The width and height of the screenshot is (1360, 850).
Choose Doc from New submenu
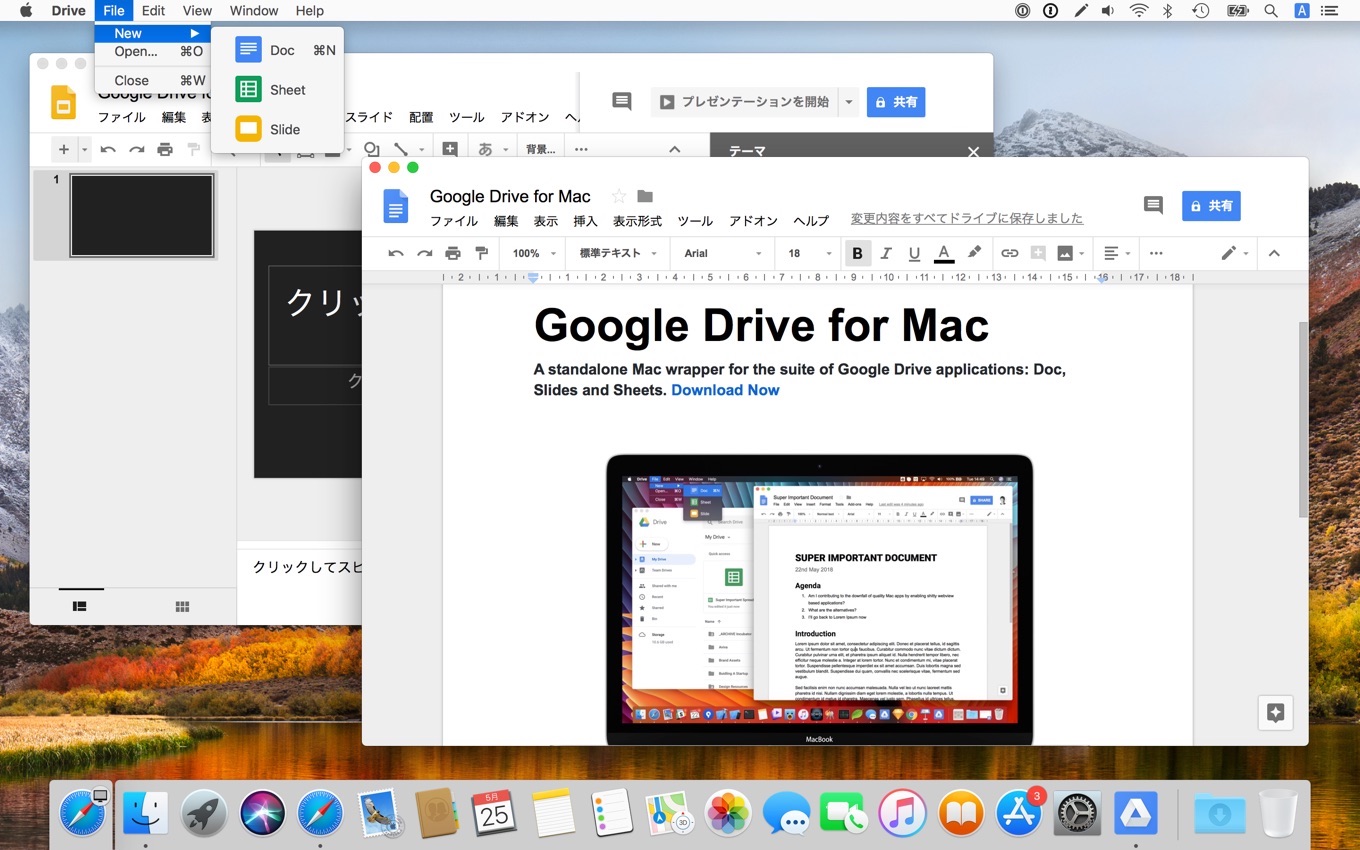tap(278, 50)
